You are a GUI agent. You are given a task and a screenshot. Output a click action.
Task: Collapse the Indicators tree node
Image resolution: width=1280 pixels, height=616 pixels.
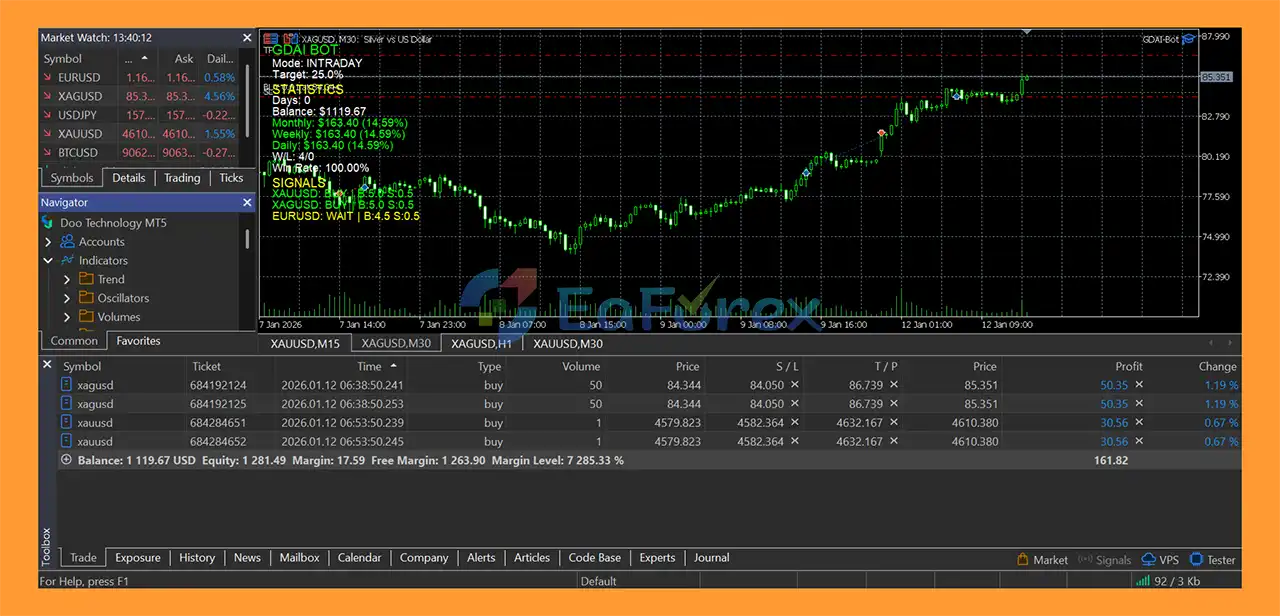[x=48, y=261]
